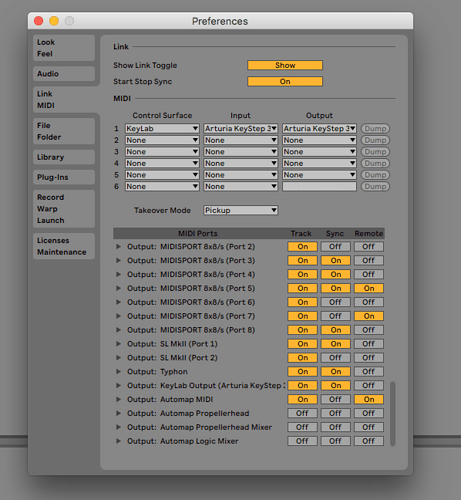461x500 pixels.
Task: Expand Output SL MkII Port 1 row
Action: 118,344
